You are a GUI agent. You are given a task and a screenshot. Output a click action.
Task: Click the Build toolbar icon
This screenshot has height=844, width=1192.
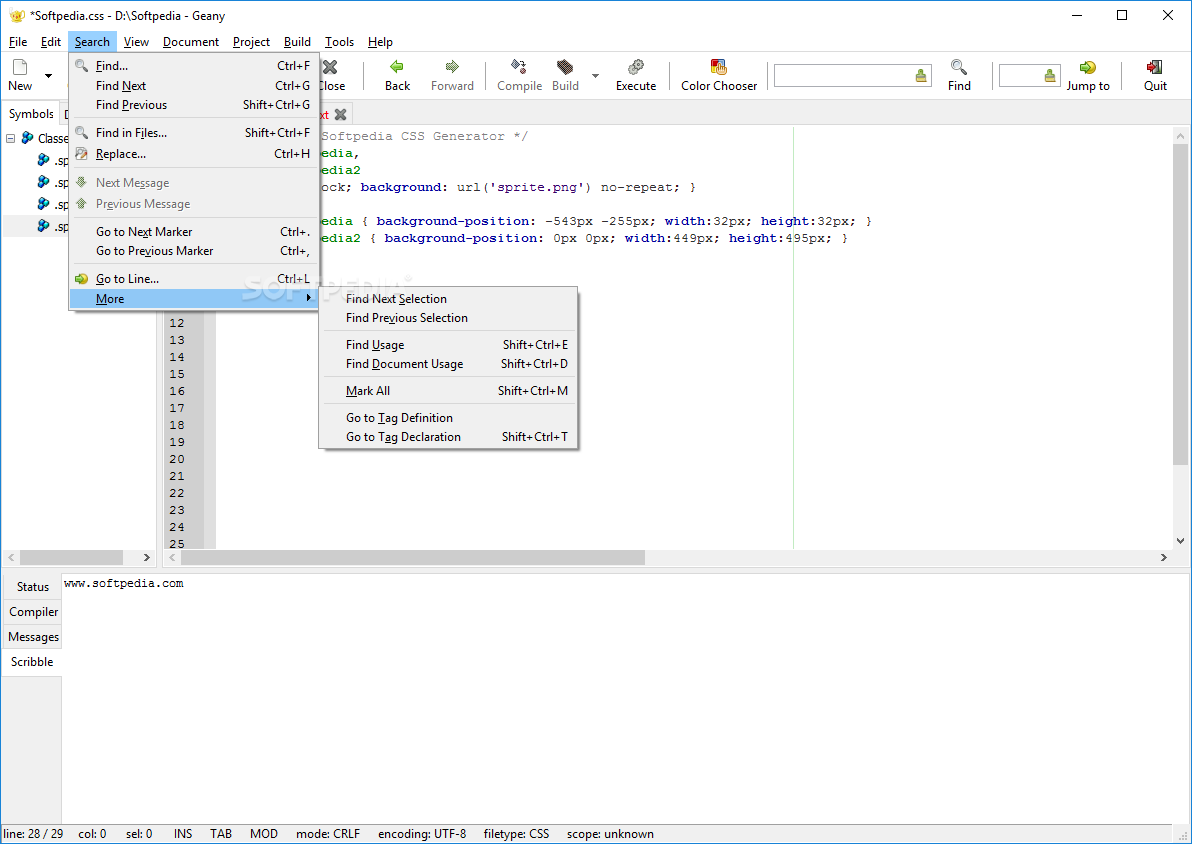565,68
